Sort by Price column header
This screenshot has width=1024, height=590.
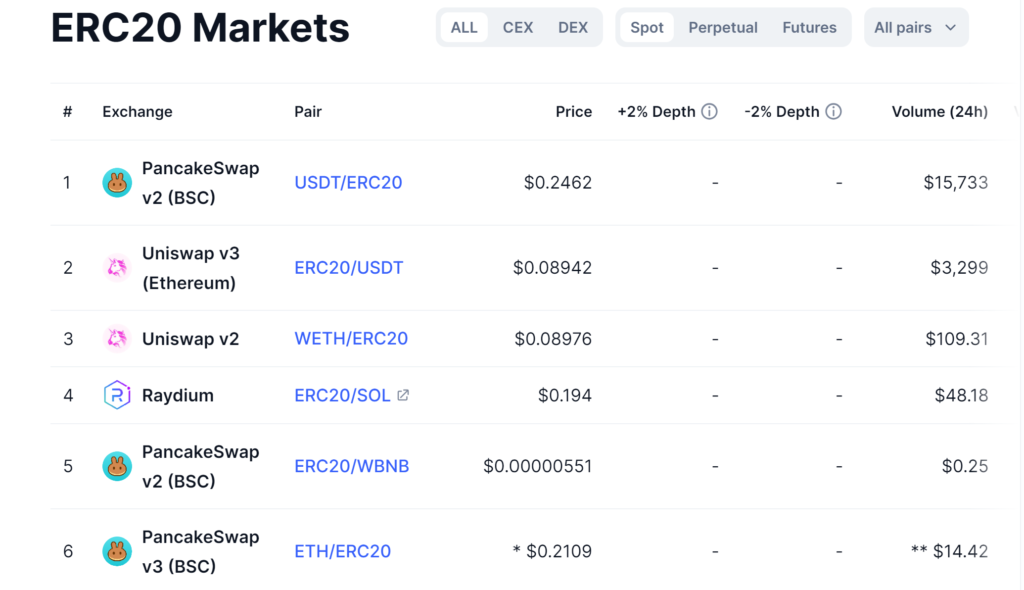[x=573, y=112]
